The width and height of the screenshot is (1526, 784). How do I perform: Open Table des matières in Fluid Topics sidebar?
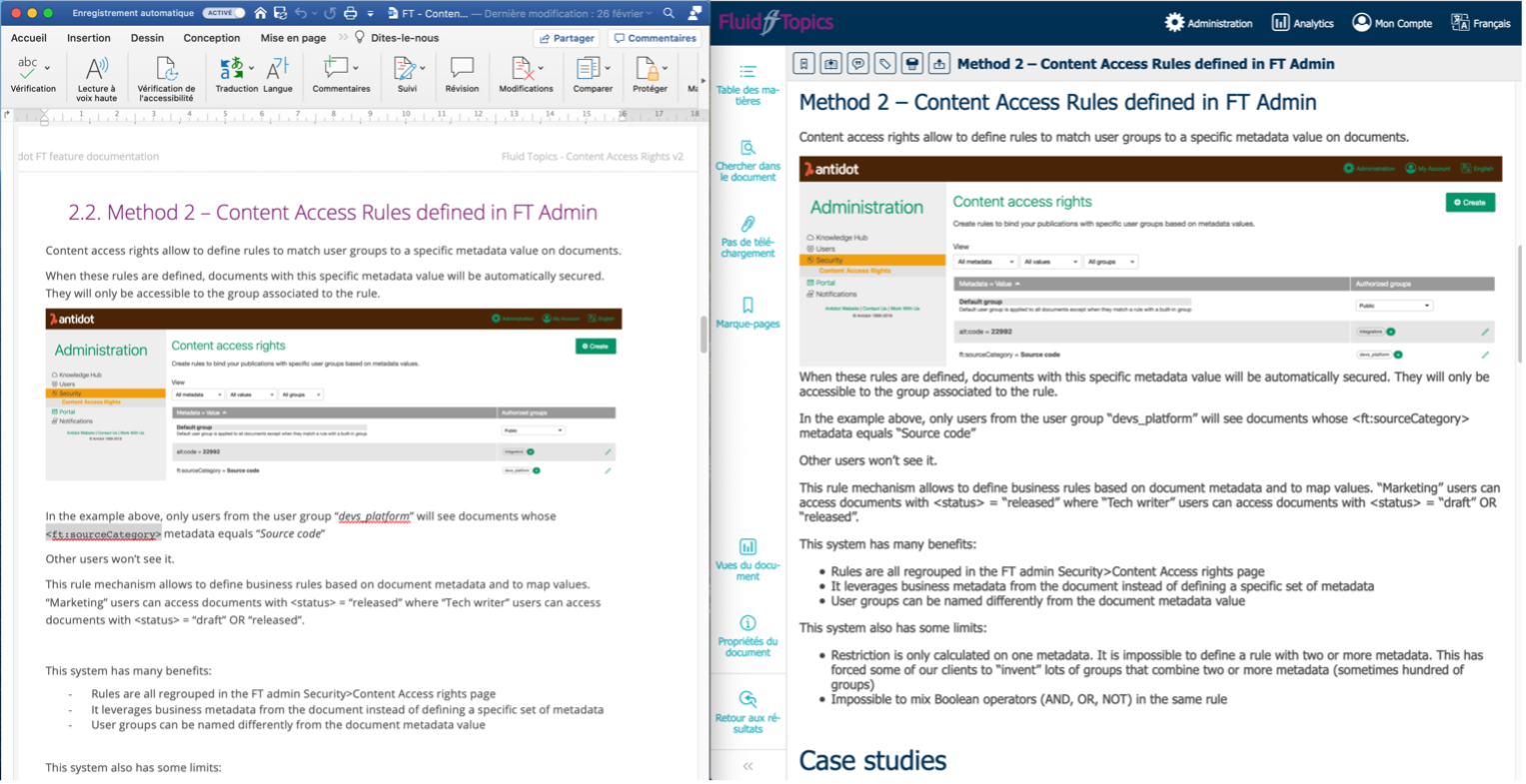coord(748,85)
